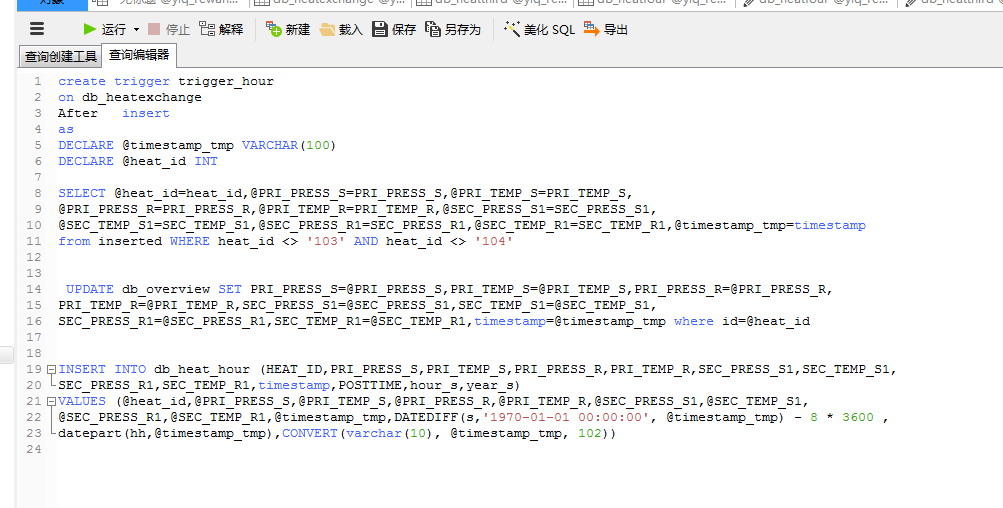Click the green Run (运行) icon

point(90,29)
